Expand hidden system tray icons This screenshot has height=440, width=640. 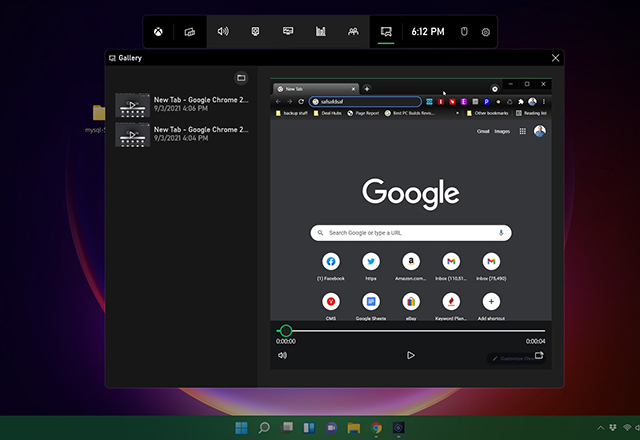[x=599, y=428]
